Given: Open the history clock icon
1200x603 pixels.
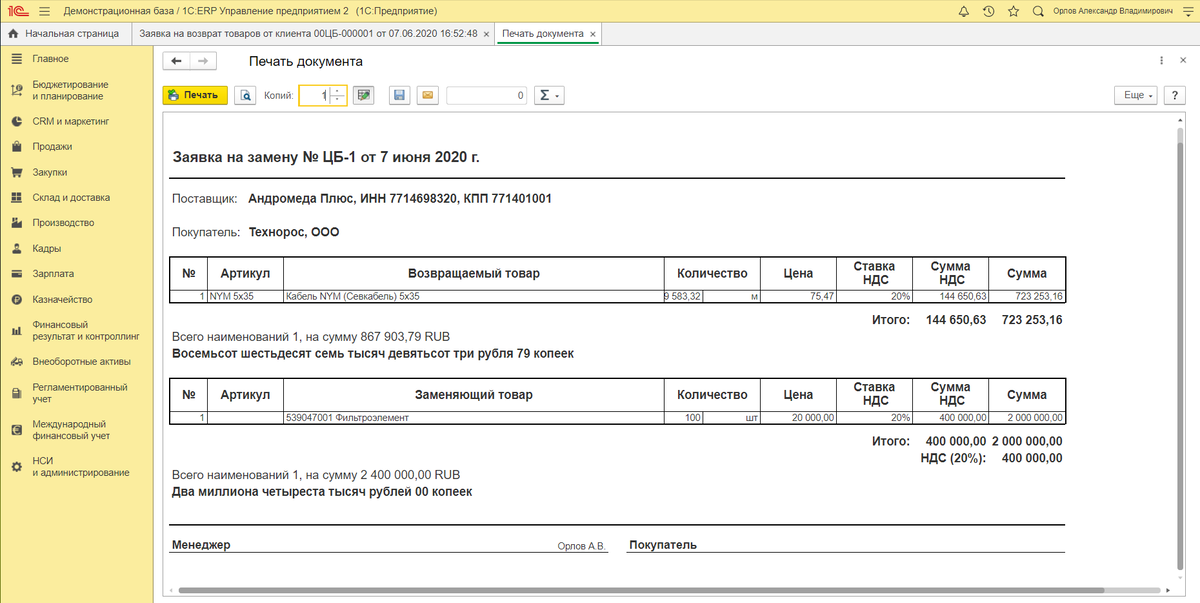Looking at the screenshot, I should 988,11.
